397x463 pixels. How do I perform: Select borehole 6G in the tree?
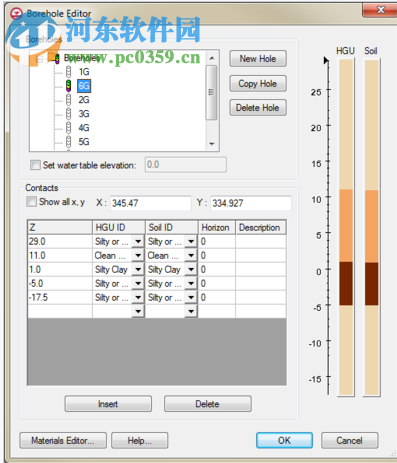84,86
